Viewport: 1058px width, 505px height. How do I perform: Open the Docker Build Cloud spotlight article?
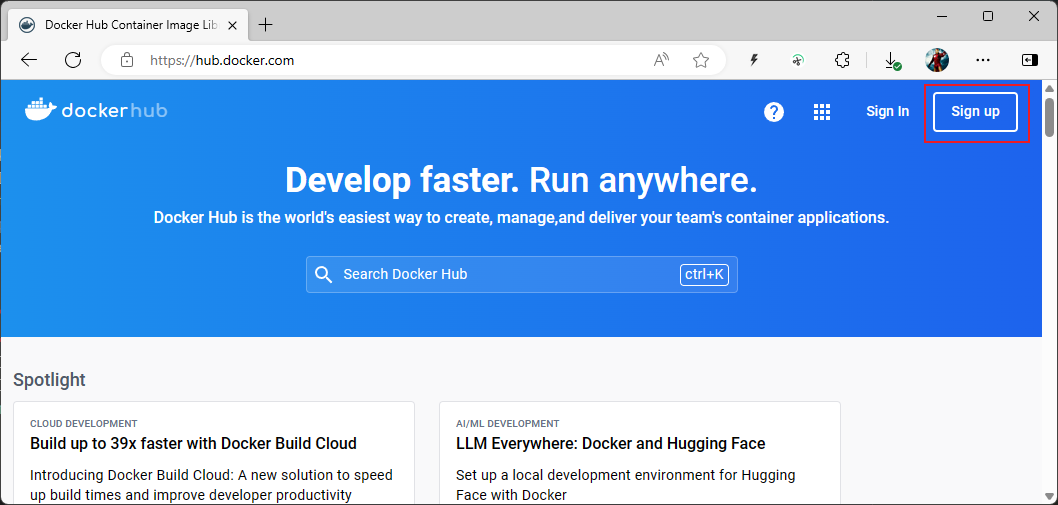coord(193,443)
